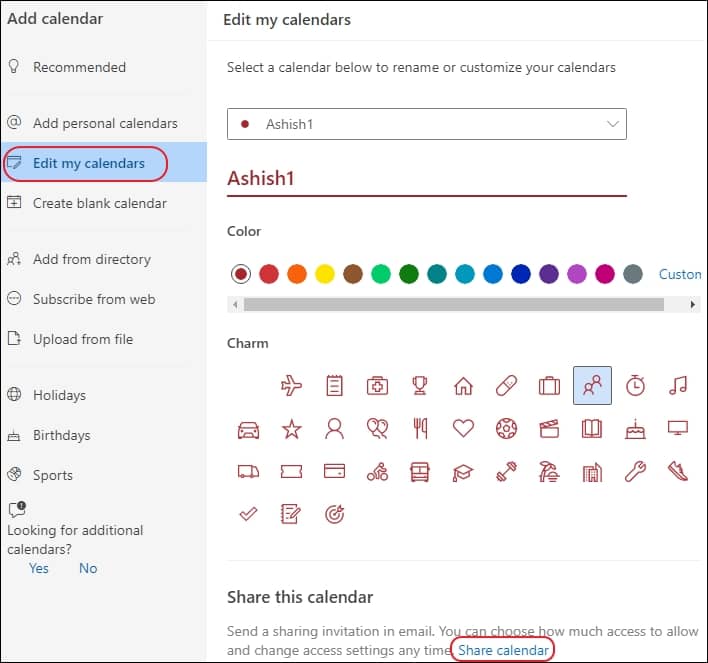Select the bus charm
The height and width of the screenshot is (663, 708).
pyautogui.click(x=420, y=472)
